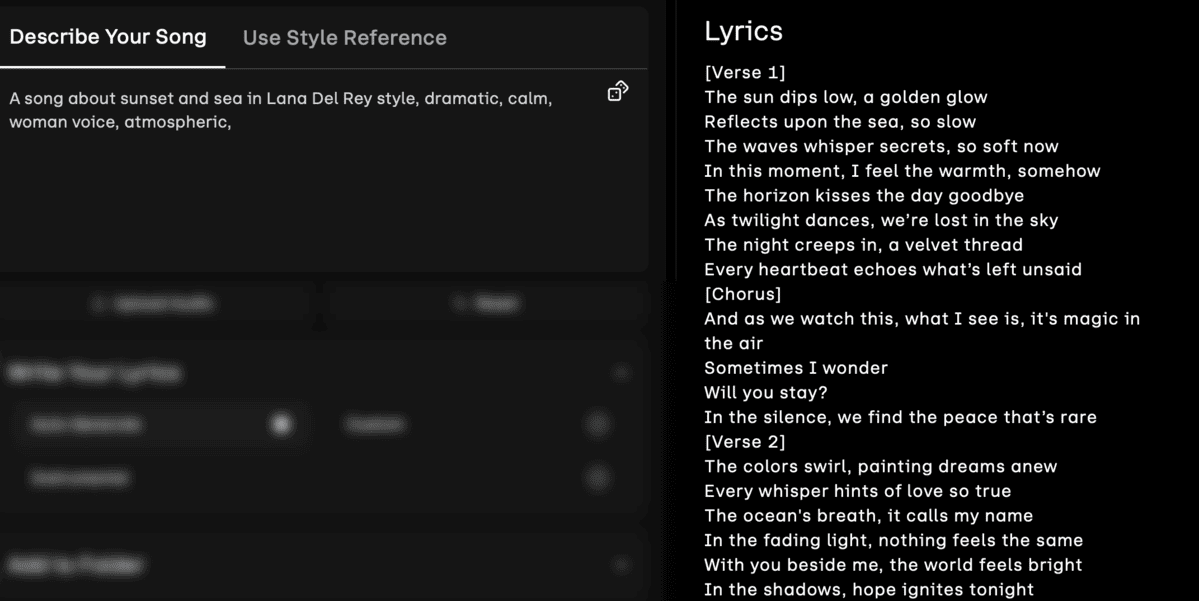Click the Lyrics panel heading
The image size is (1199, 601).
(x=743, y=31)
